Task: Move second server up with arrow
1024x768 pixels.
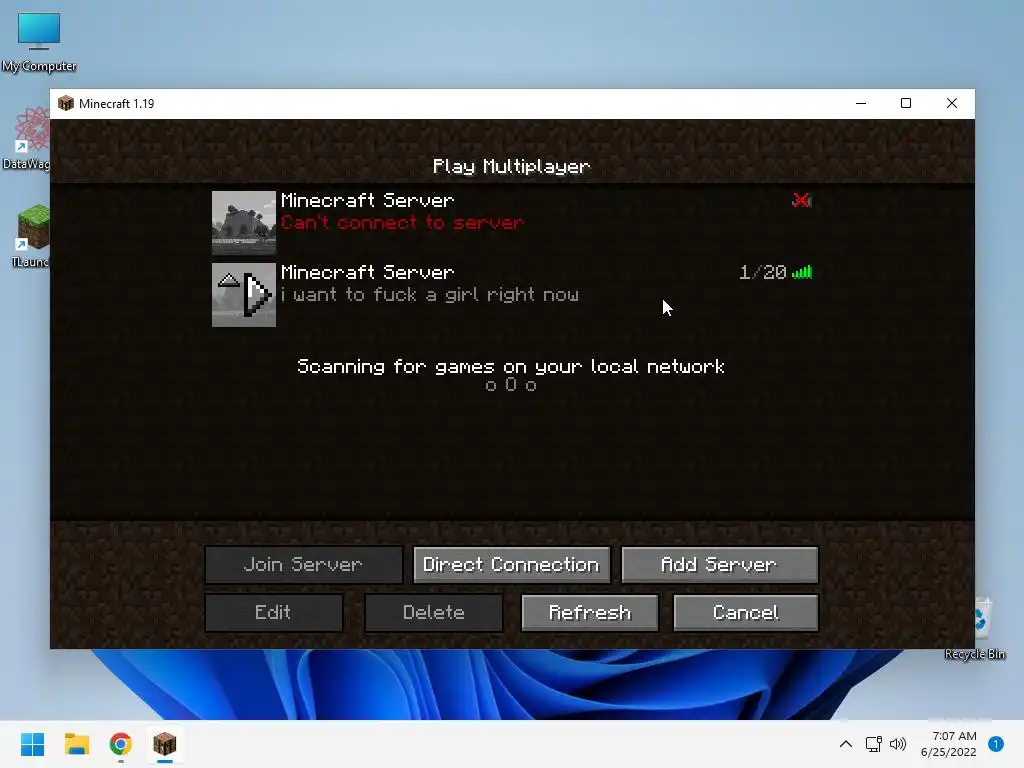Action: (x=229, y=281)
